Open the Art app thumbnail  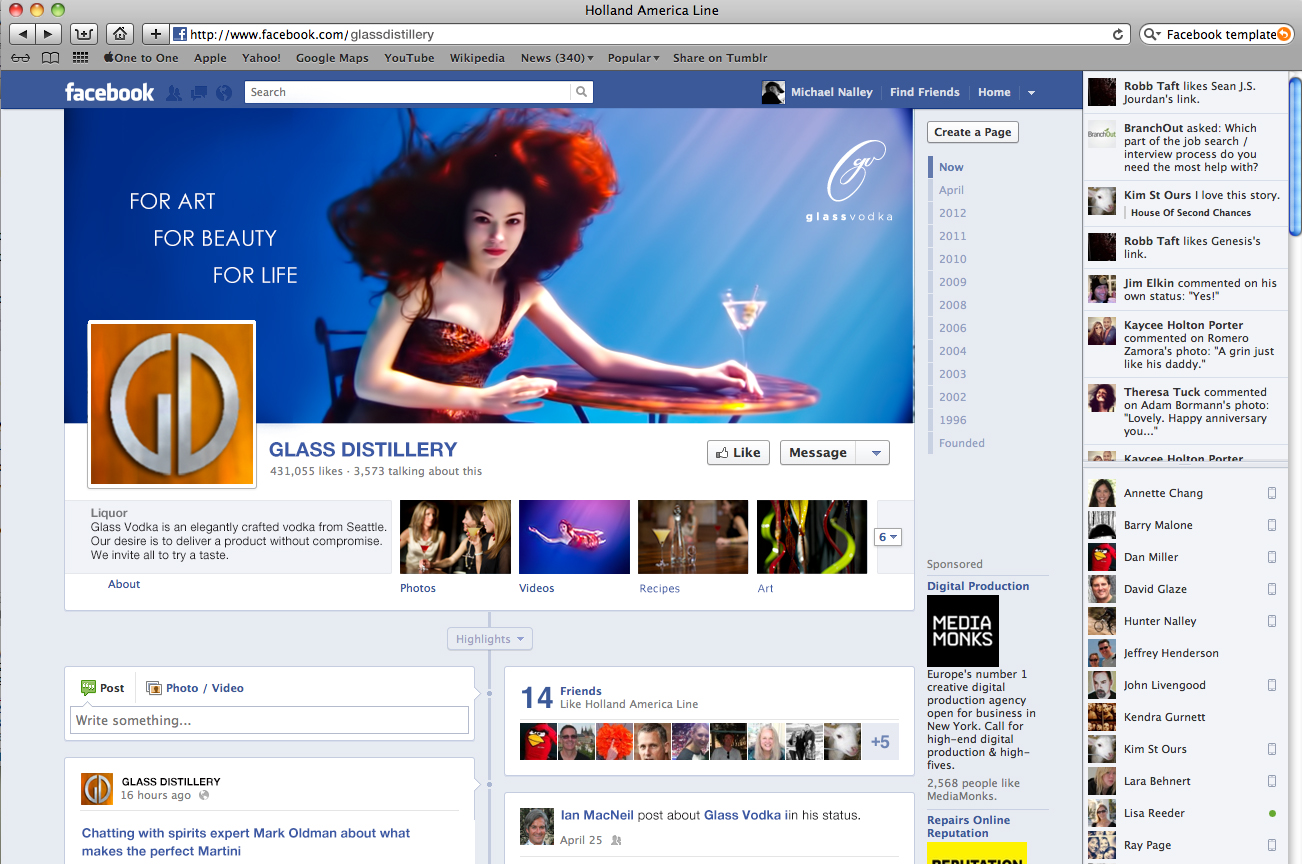click(x=812, y=537)
